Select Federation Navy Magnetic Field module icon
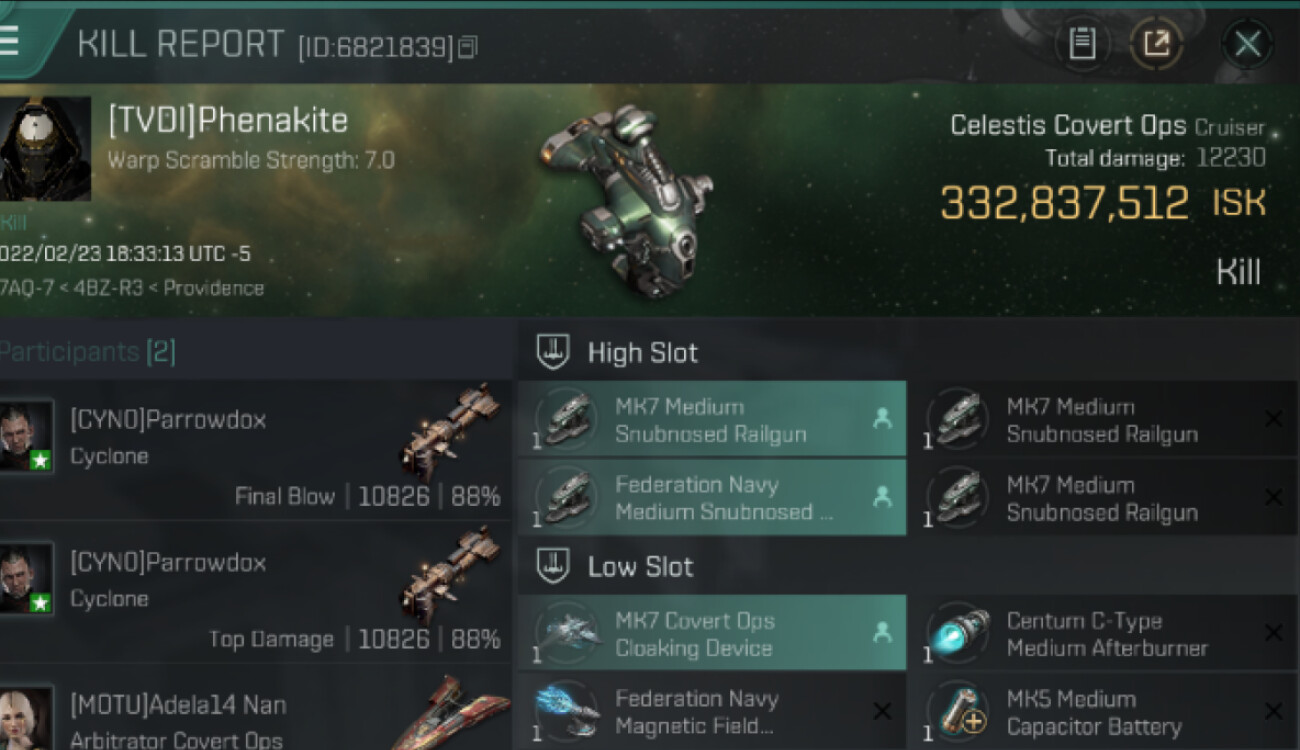 [x=566, y=711]
